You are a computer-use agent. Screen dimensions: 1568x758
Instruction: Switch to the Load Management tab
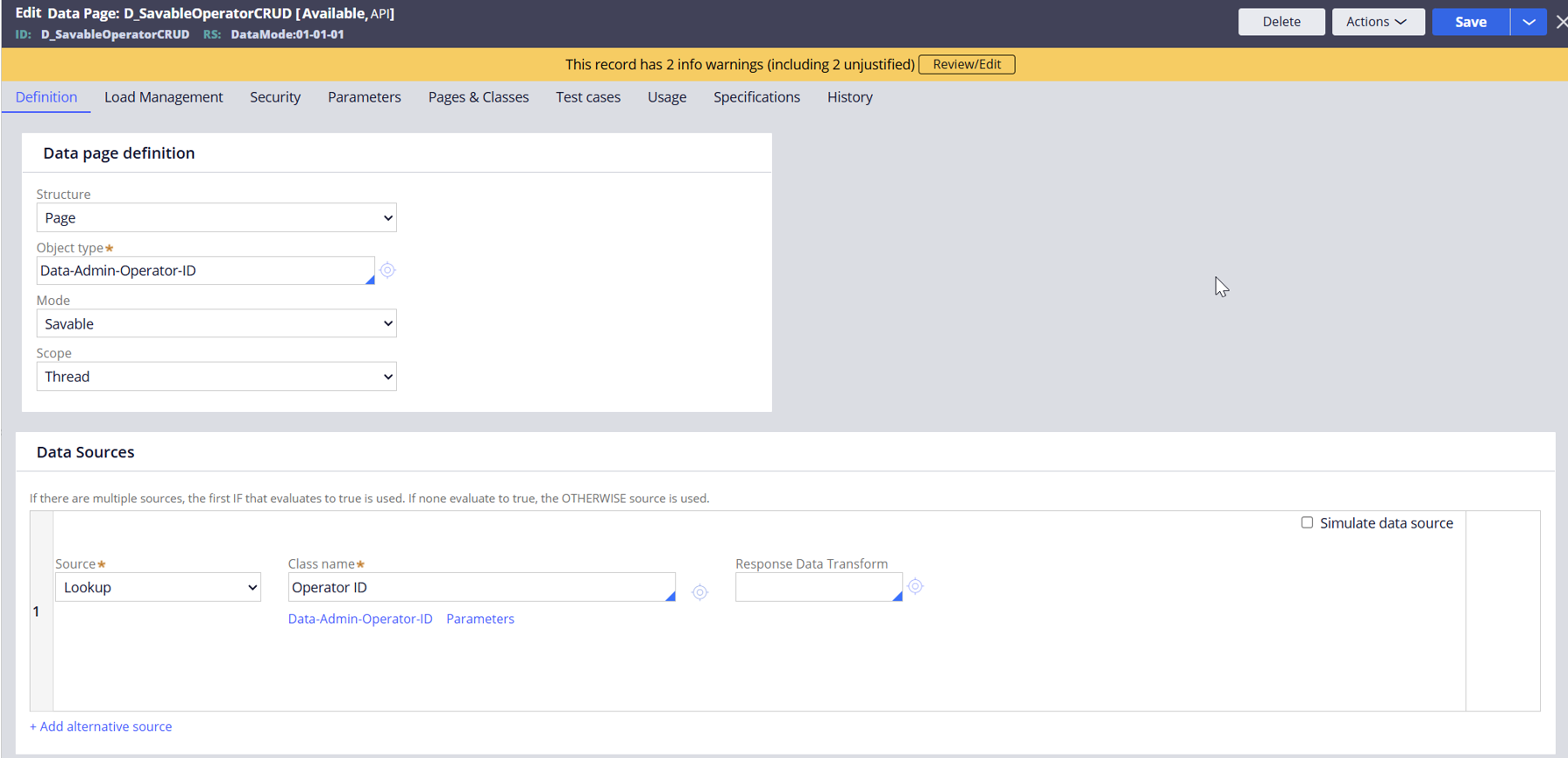click(163, 97)
